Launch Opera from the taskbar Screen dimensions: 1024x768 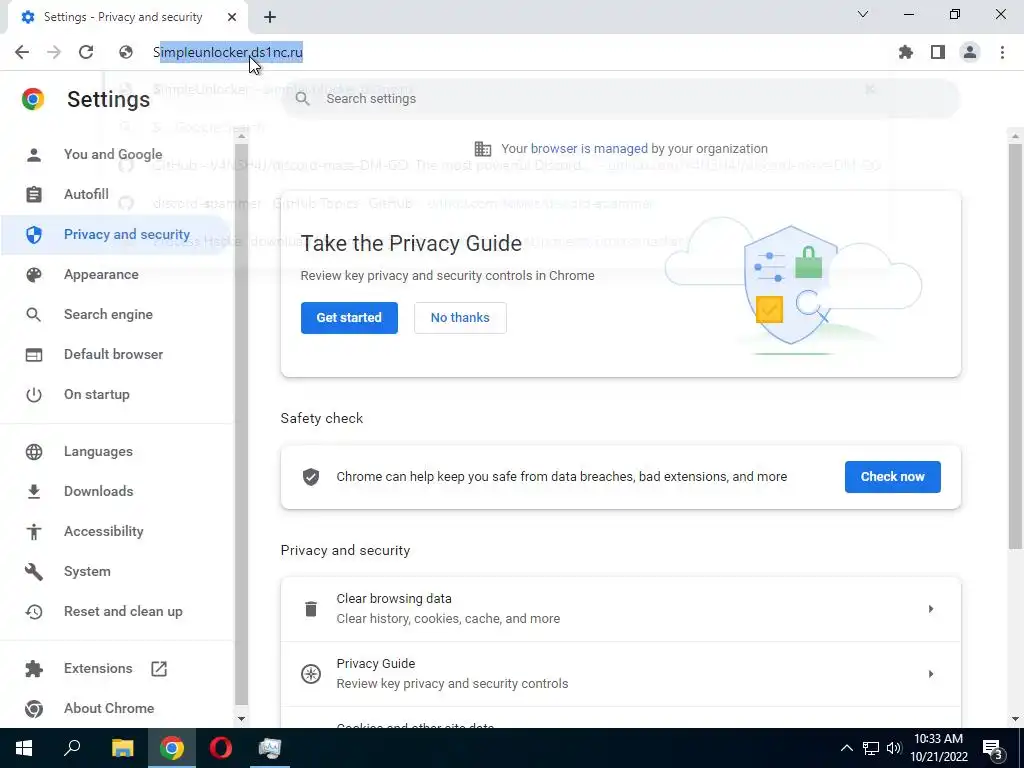click(x=221, y=748)
